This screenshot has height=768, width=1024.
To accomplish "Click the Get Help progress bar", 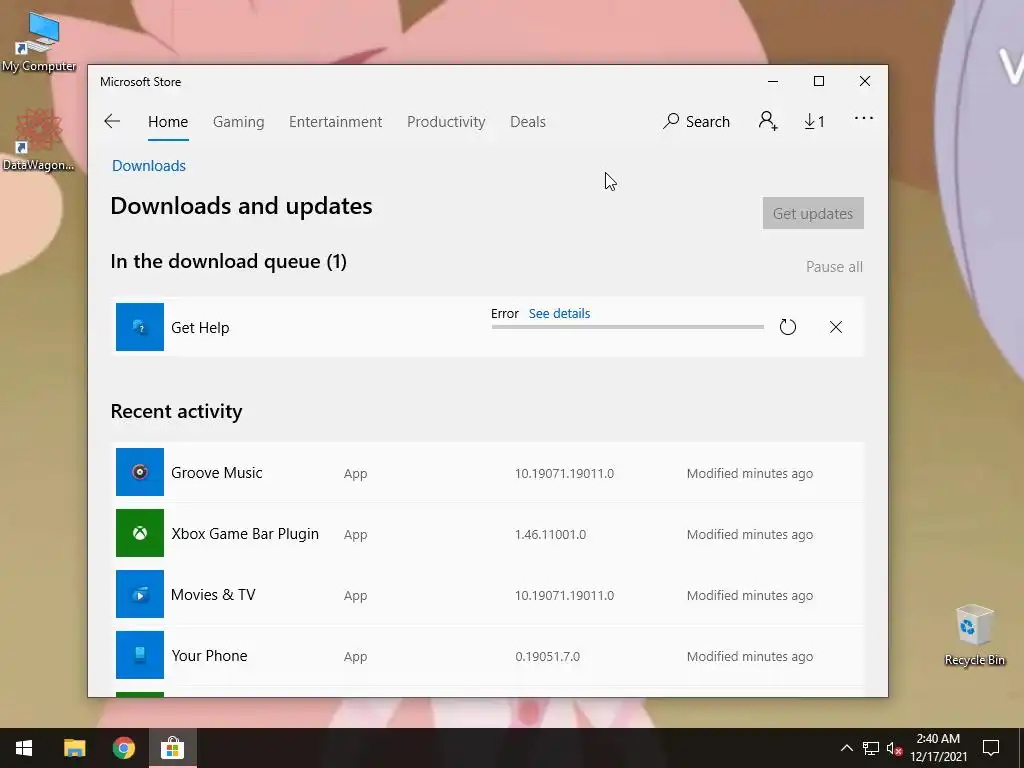I will [627, 327].
